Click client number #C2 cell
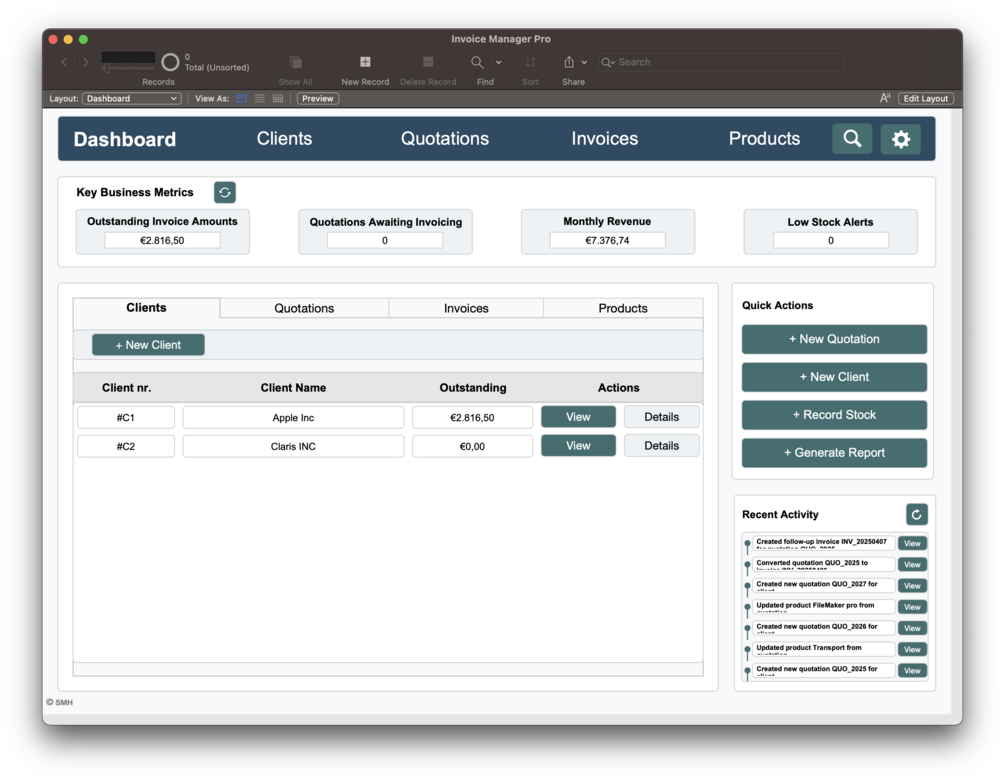 point(126,446)
